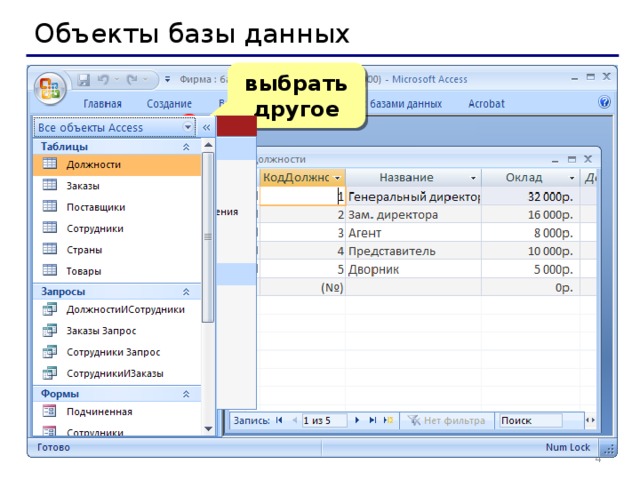Click the navigation pane scrollbar thumb

tap(208, 237)
